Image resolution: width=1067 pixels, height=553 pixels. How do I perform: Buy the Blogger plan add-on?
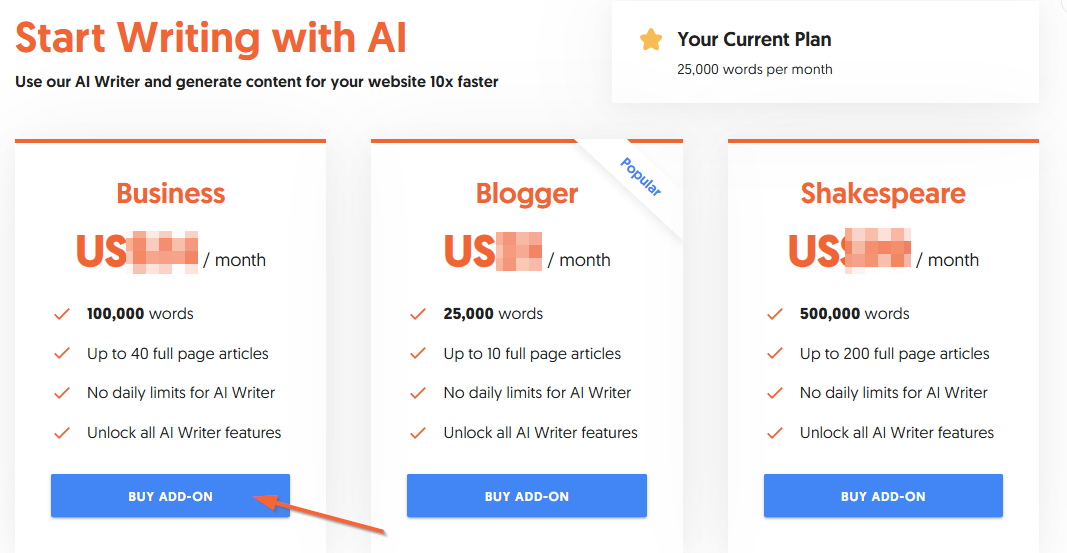[x=526, y=496]
